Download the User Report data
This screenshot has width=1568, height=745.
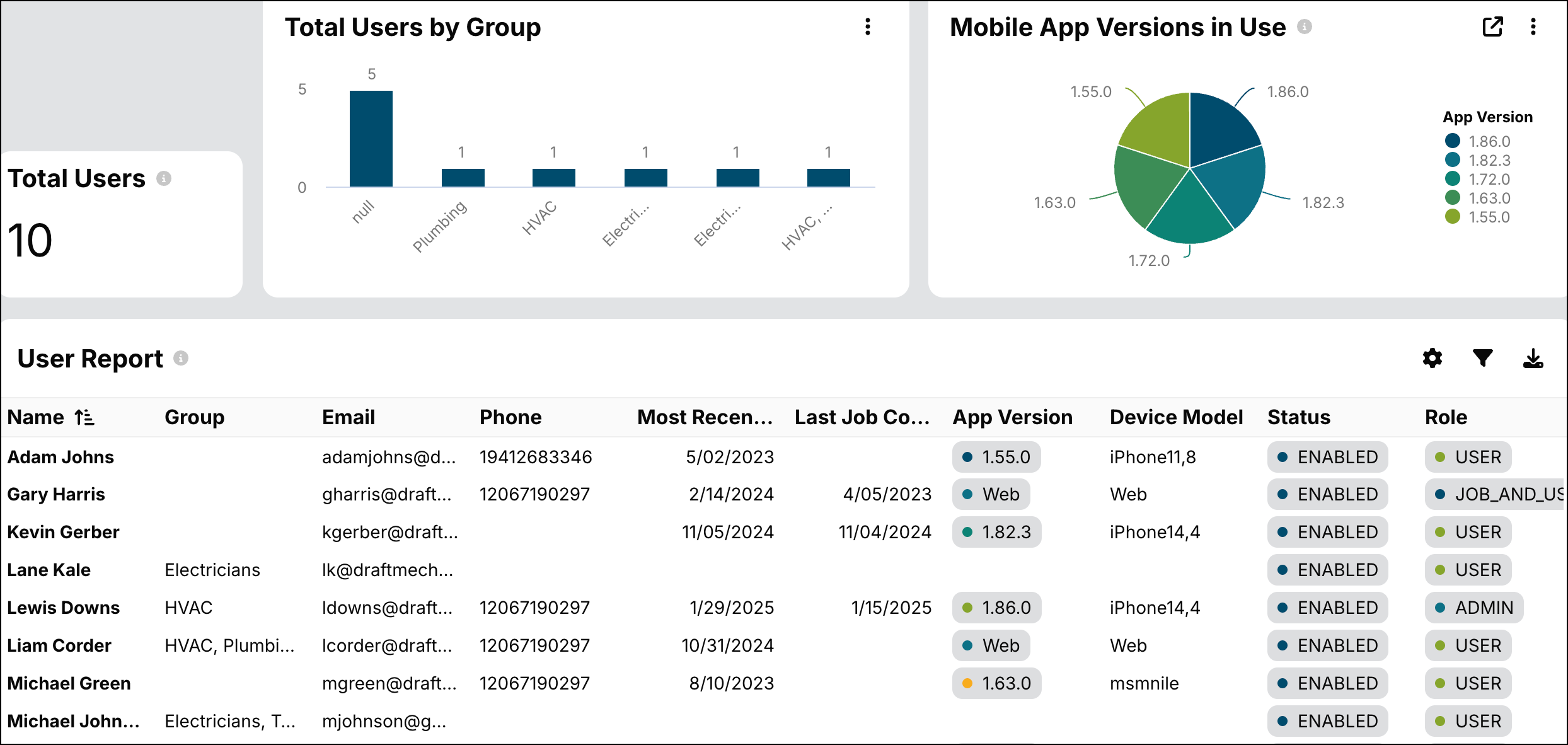(1533, 358)
